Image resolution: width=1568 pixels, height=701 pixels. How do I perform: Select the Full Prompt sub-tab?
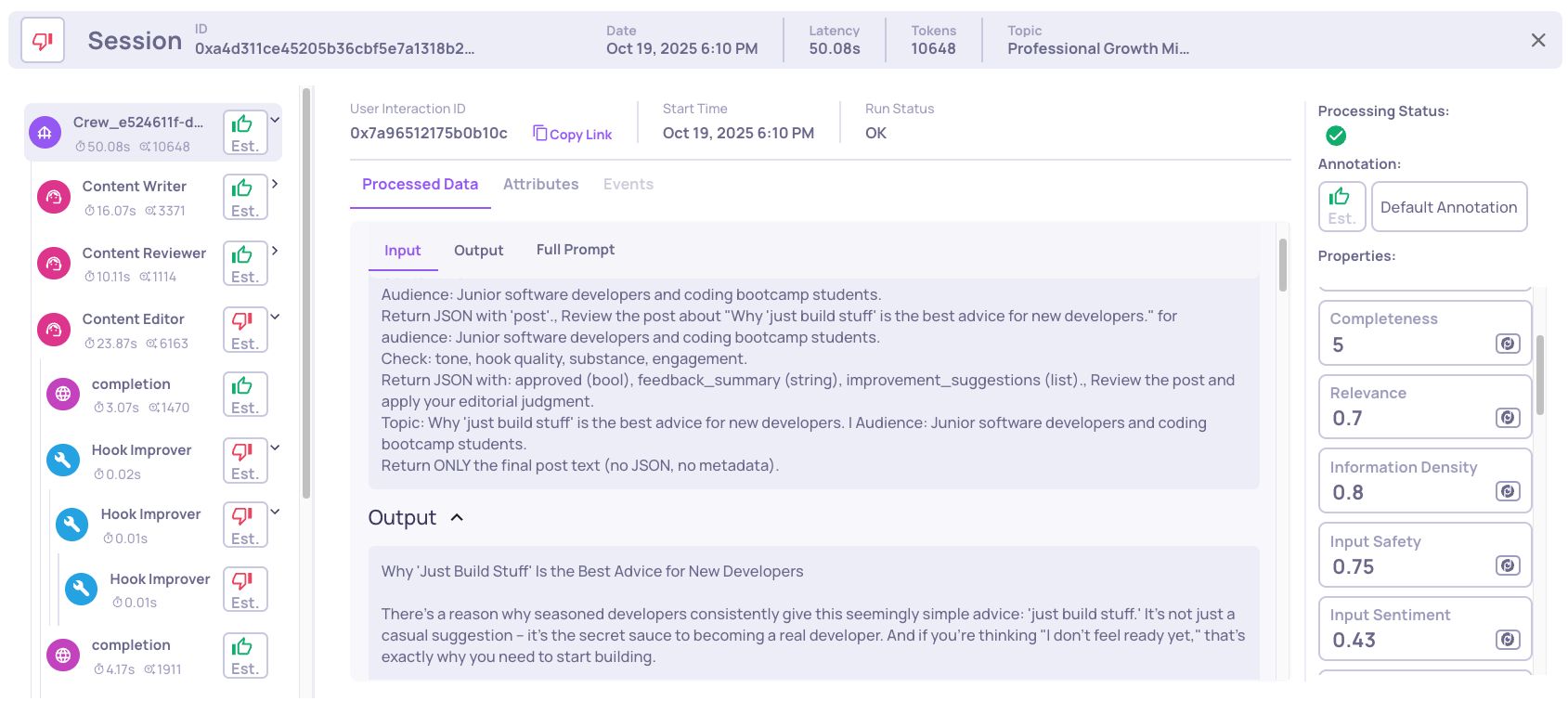click(x=576, y=249)
